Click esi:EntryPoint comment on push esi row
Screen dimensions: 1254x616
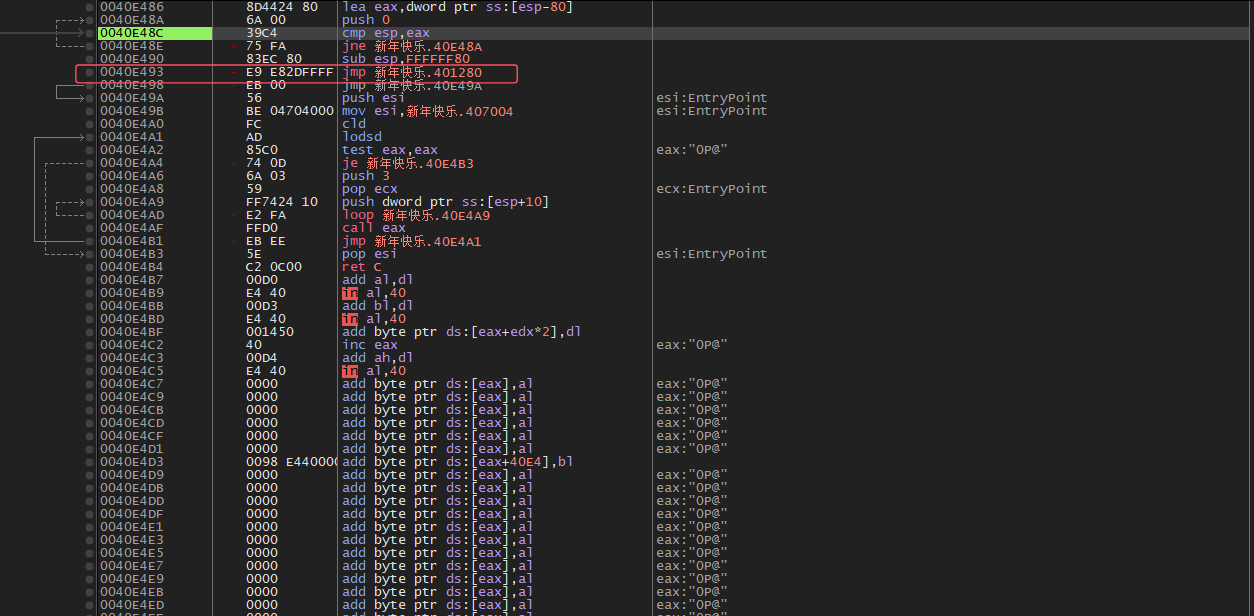click(712, 98)
